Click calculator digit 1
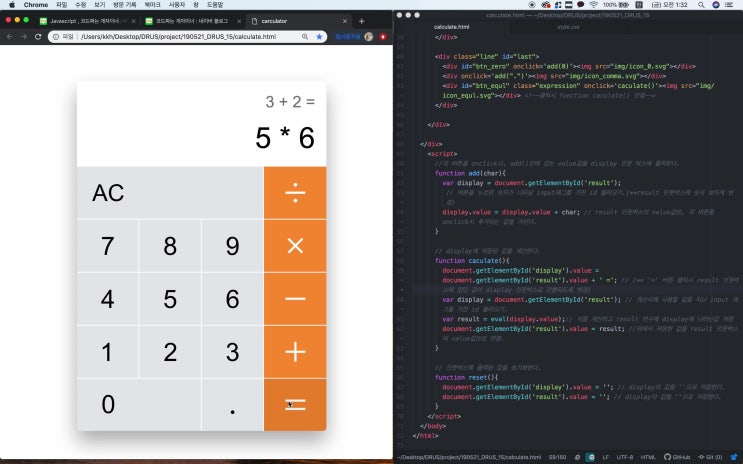This screenshot has height=464, width=743. (x=108, y=352)
